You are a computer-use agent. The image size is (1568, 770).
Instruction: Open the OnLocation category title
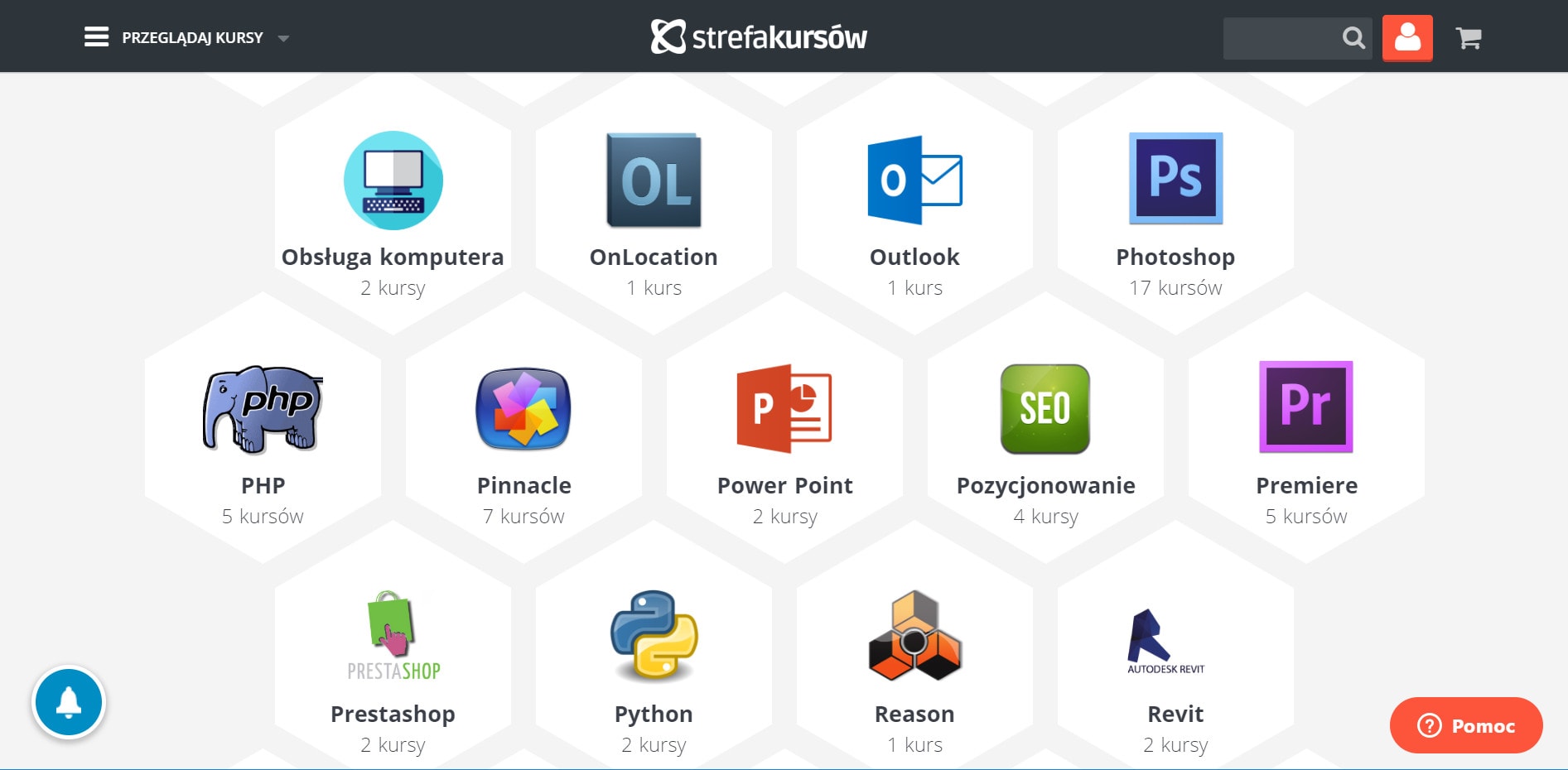point(654,257)
